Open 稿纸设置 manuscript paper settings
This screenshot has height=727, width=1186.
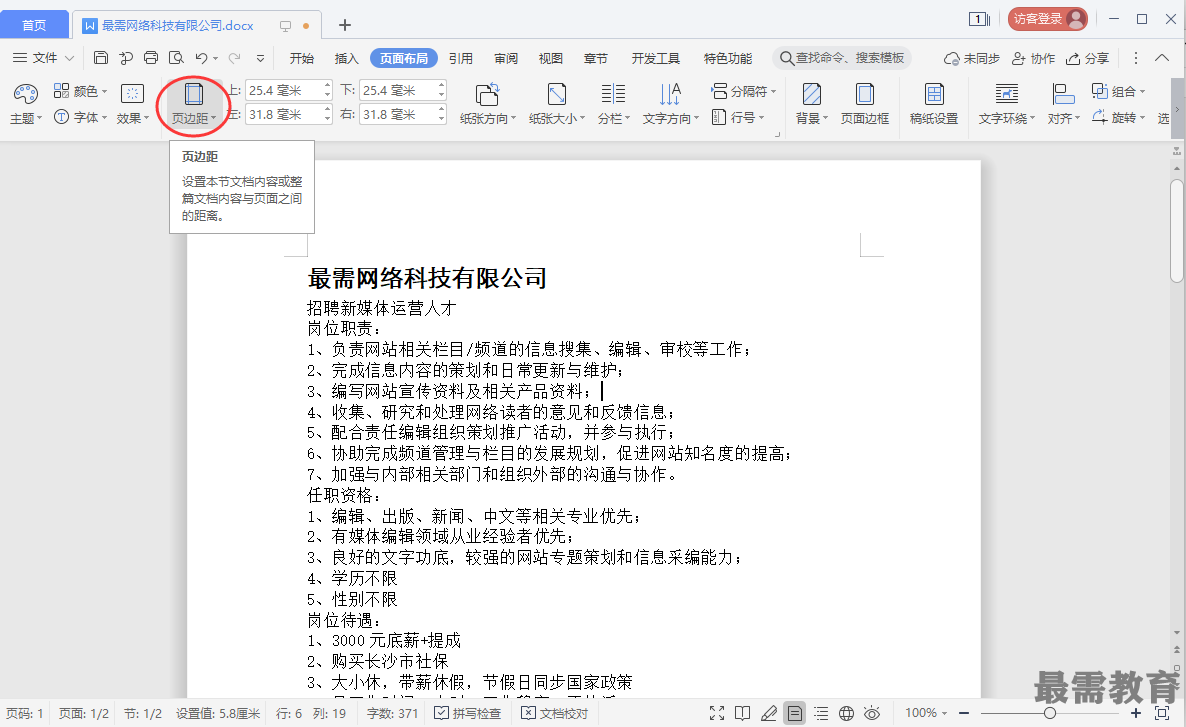[x=934, y=104]
